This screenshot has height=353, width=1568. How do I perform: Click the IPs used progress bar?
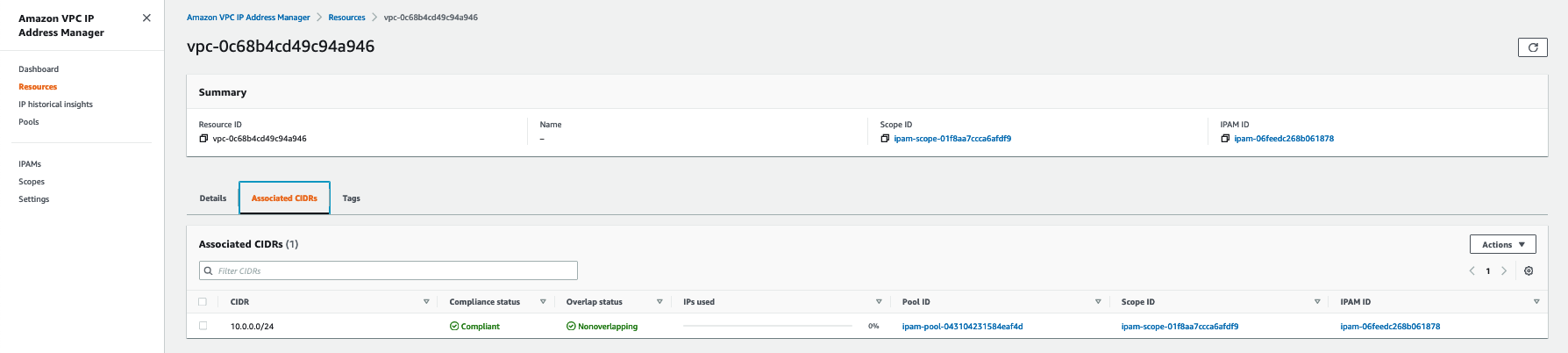coord(767,326)
